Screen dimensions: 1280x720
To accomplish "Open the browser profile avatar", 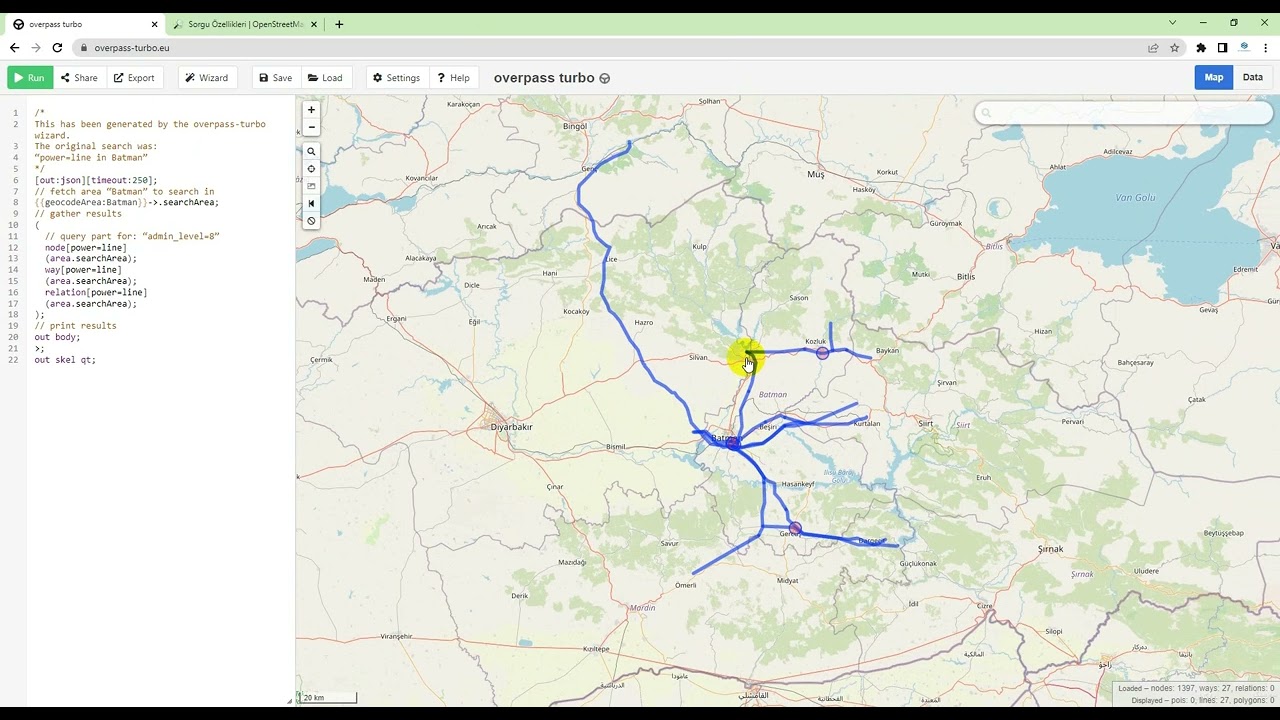I will (x=1244, y=47).
